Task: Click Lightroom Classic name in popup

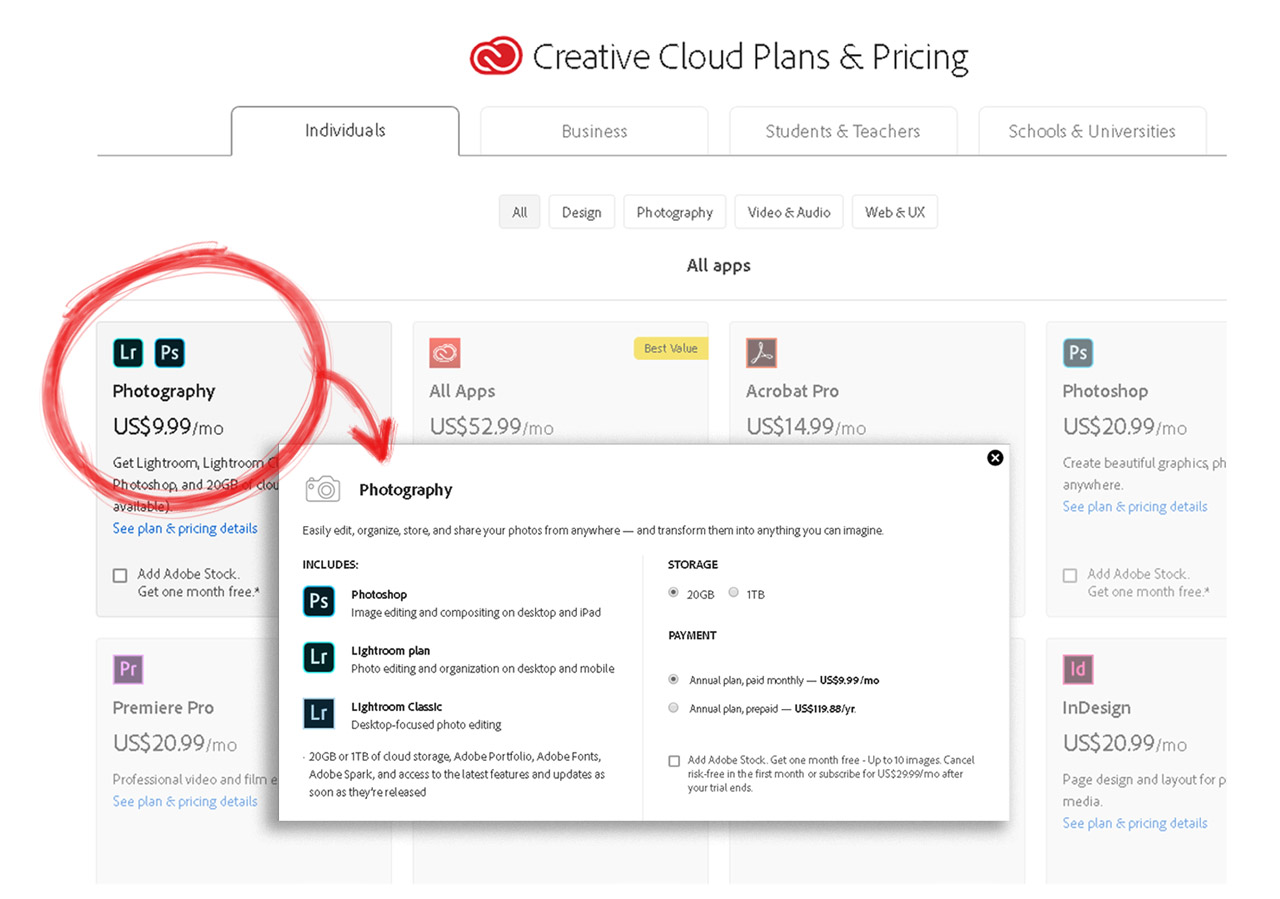Action: coord(396,706)
